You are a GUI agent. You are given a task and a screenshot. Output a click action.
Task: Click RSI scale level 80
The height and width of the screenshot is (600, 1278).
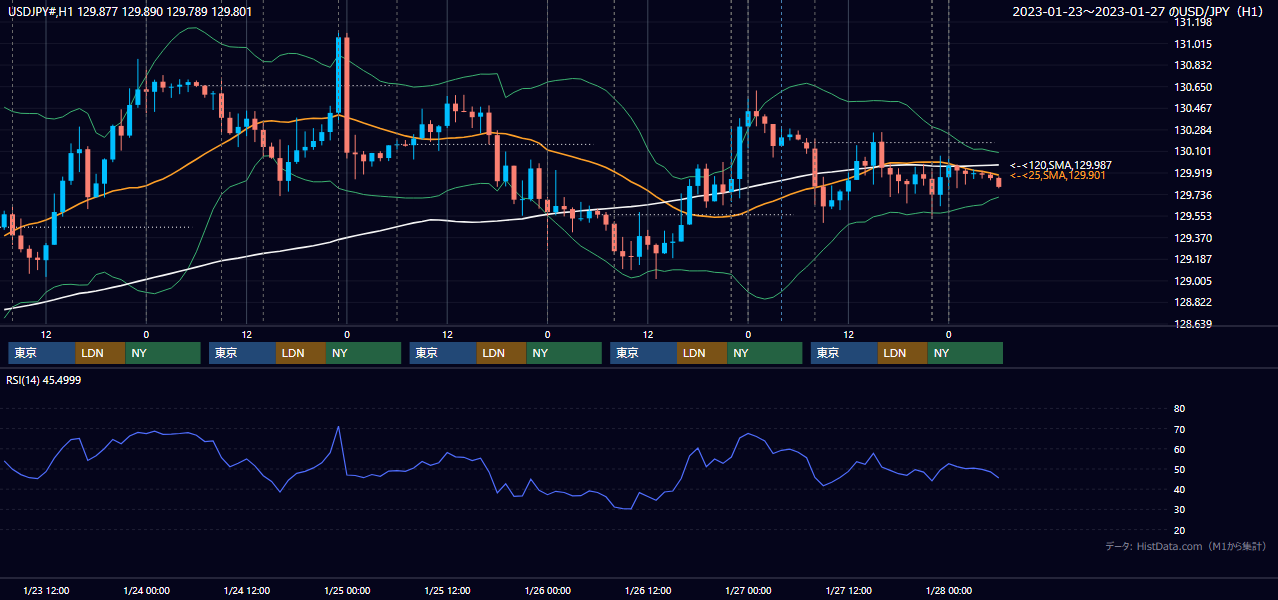pyautogui.click(x=1179, y=409)
